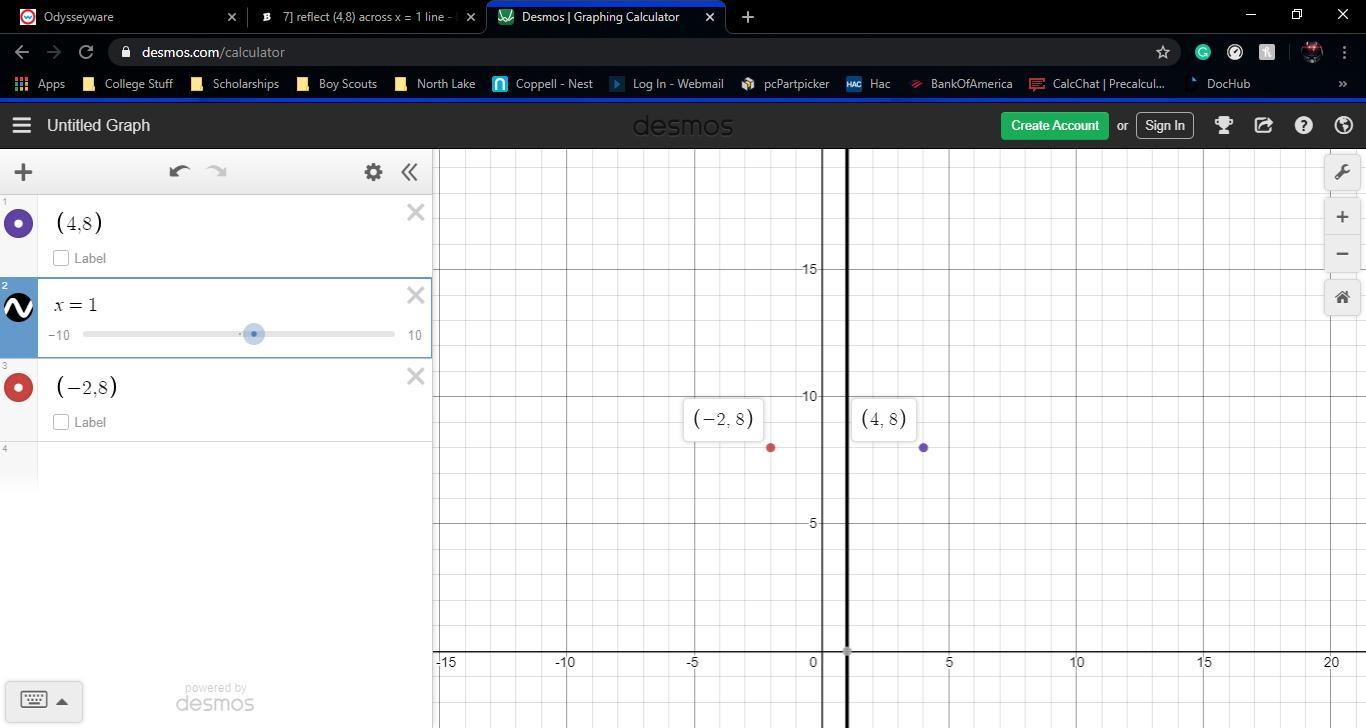This screenshot has height=728, width=1366.
Task: Open the Add Item plus menu
Action: 23,172
